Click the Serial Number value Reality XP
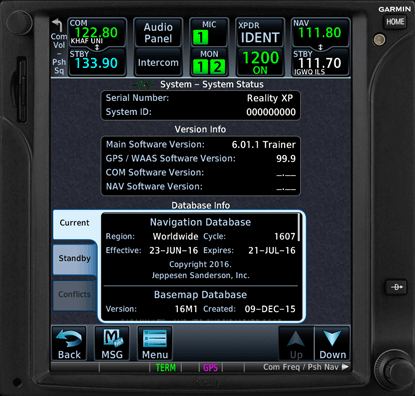415x396 pixels. 270,98
